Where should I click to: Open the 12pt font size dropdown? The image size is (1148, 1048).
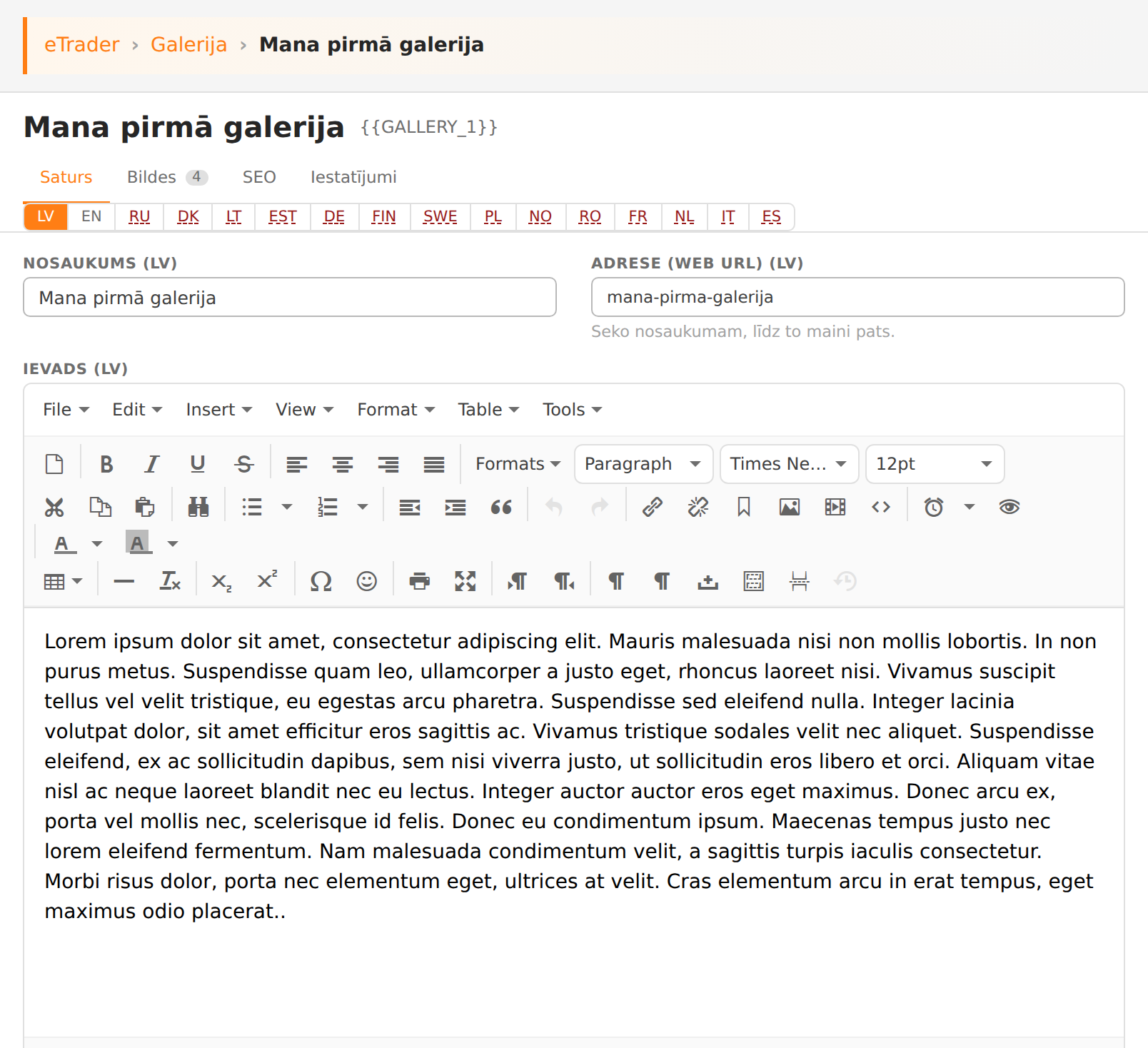pyautogui.click(x=935, y=464)
